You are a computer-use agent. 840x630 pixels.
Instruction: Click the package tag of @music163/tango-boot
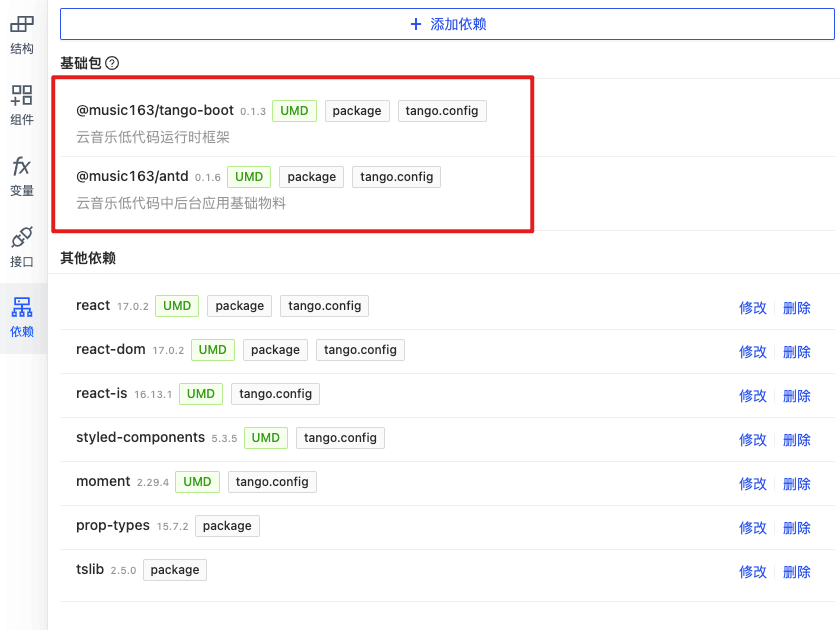tap(357, 111)
